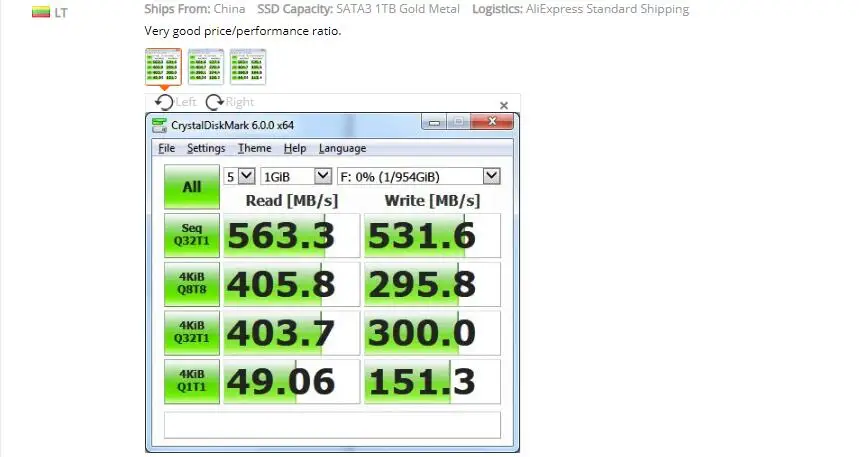The height and width of the screenshot is (457, 859).
Task: Click the Seq read result 563.3
Action: point(291,236)
